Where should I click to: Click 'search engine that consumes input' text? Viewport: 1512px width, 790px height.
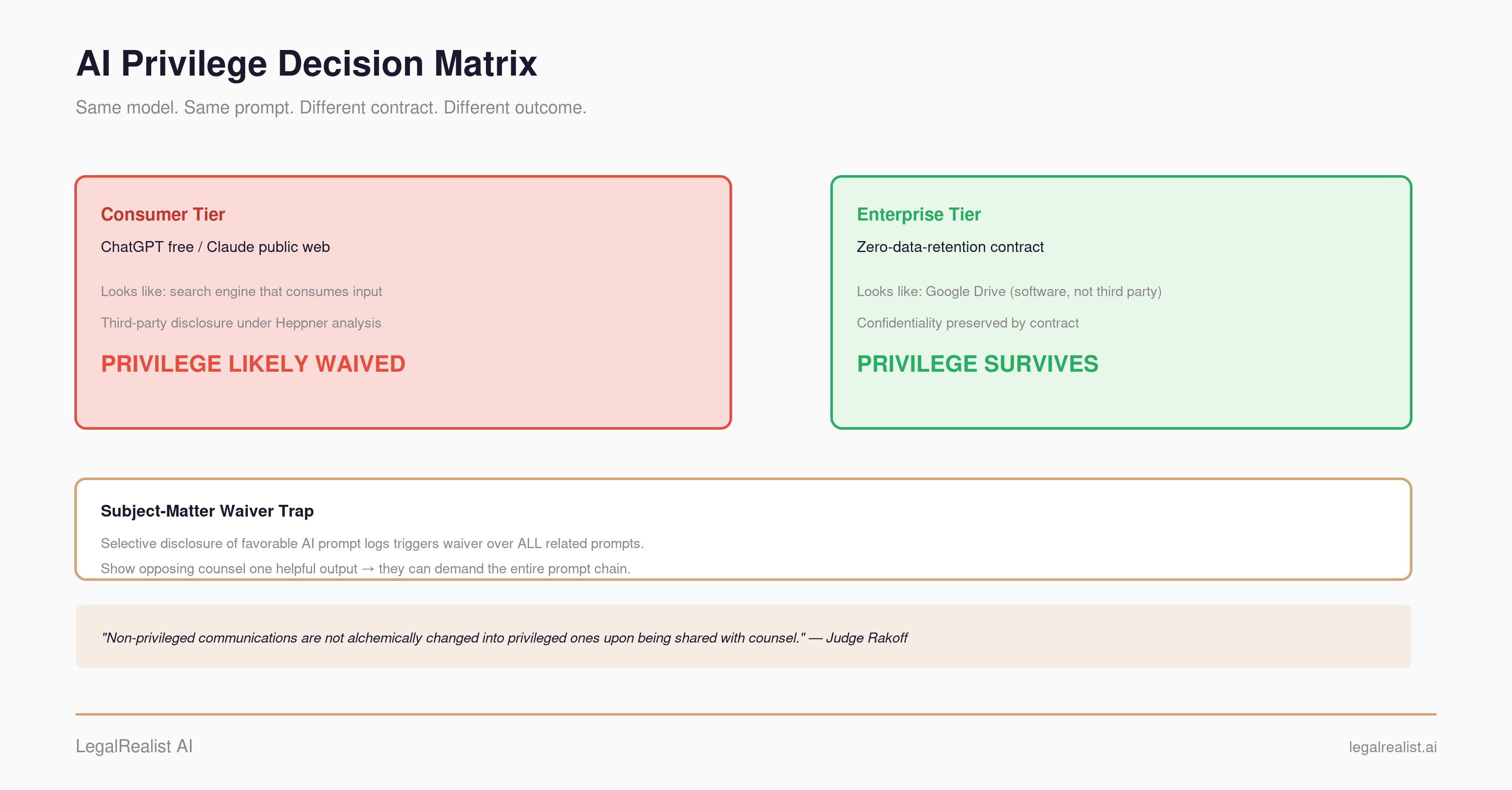[276, 292]
